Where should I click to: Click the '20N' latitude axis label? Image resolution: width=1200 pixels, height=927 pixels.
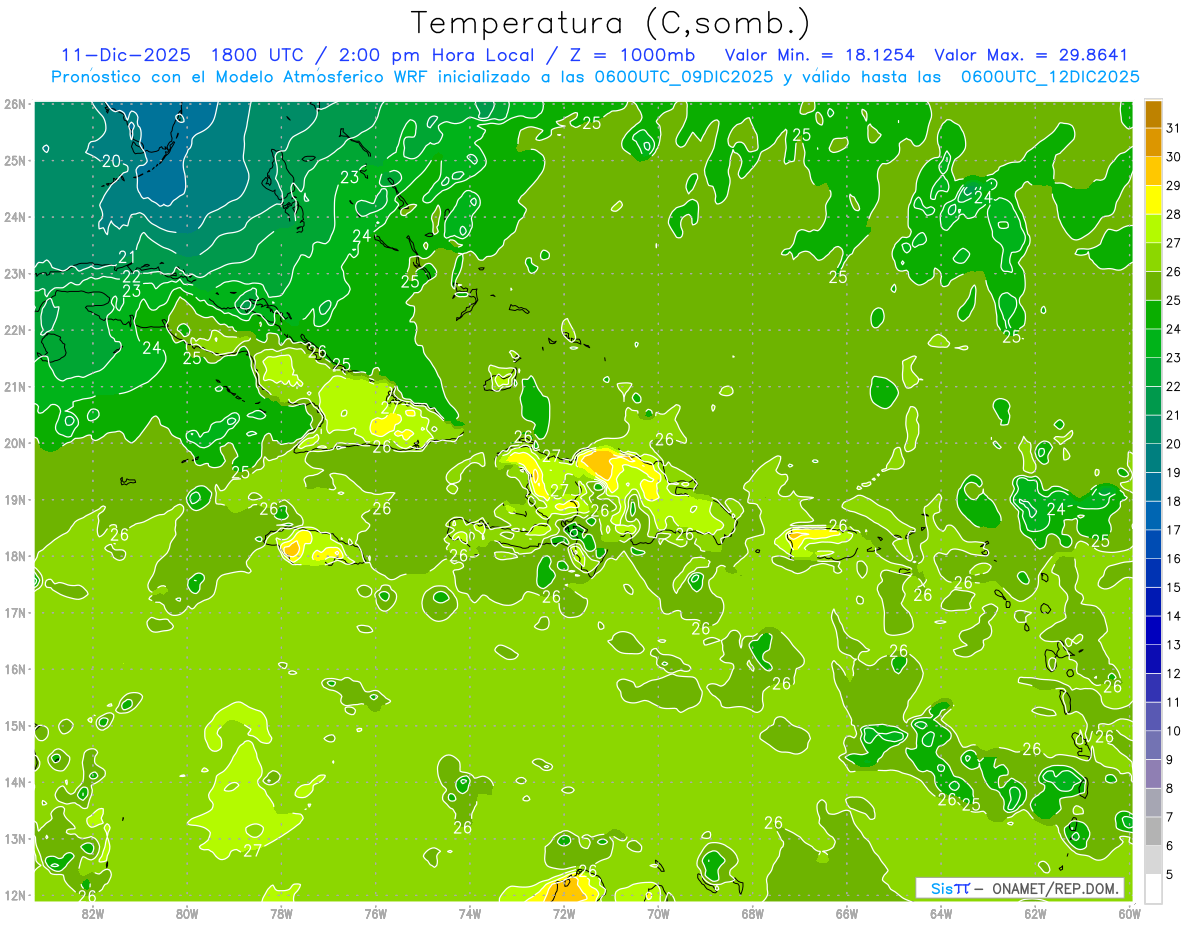[15, 443]
